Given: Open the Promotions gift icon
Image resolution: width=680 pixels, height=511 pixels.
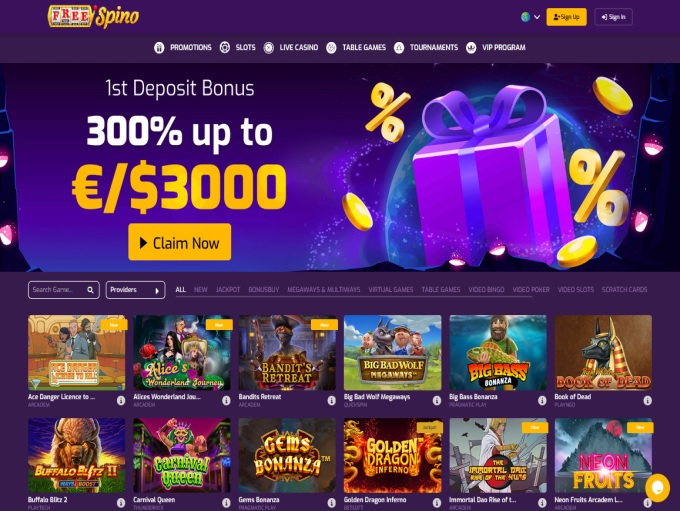Looking at the screenshot, I should (159, 48).
